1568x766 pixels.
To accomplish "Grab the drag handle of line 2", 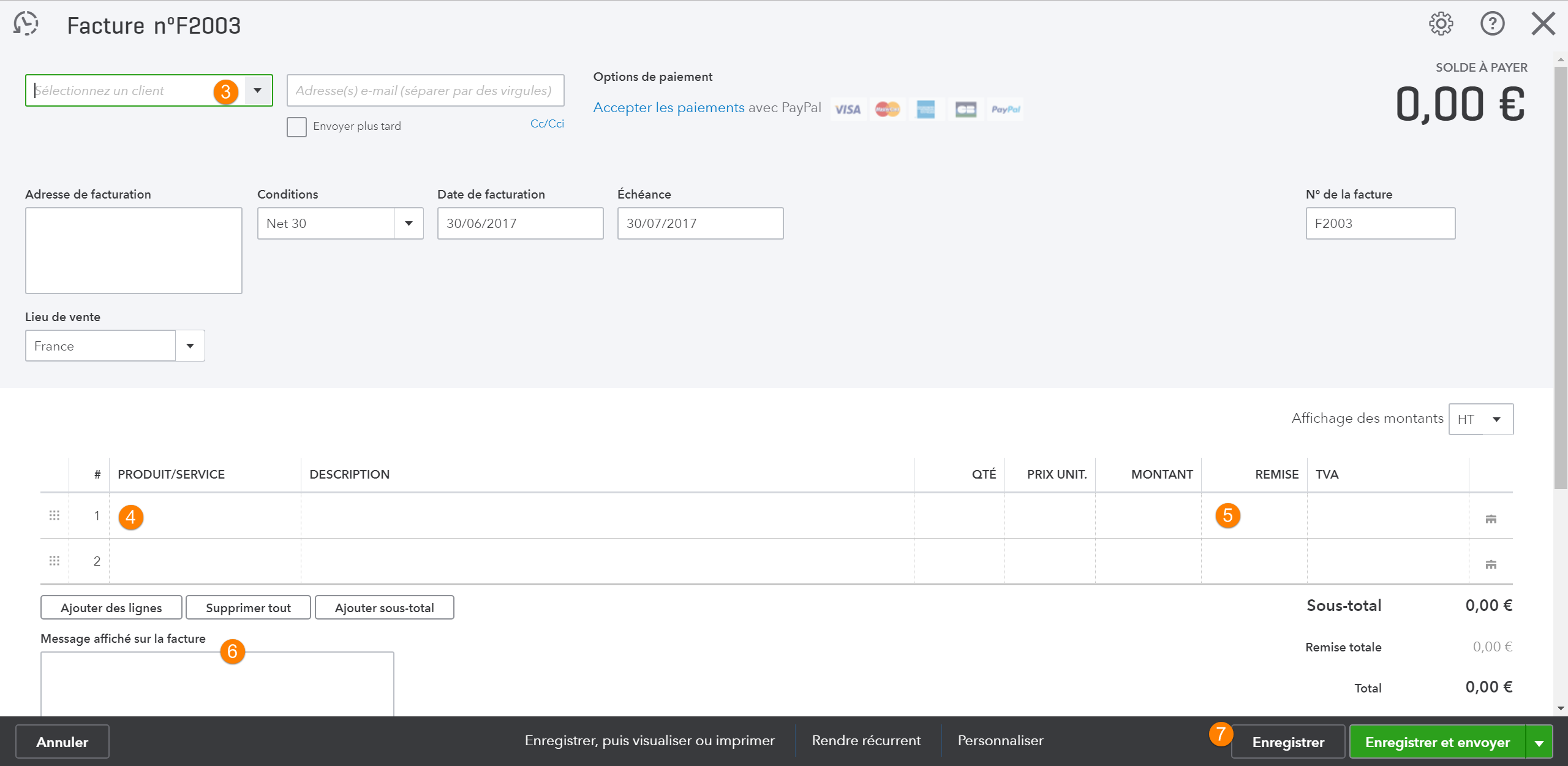I will (x=55, y=561).
